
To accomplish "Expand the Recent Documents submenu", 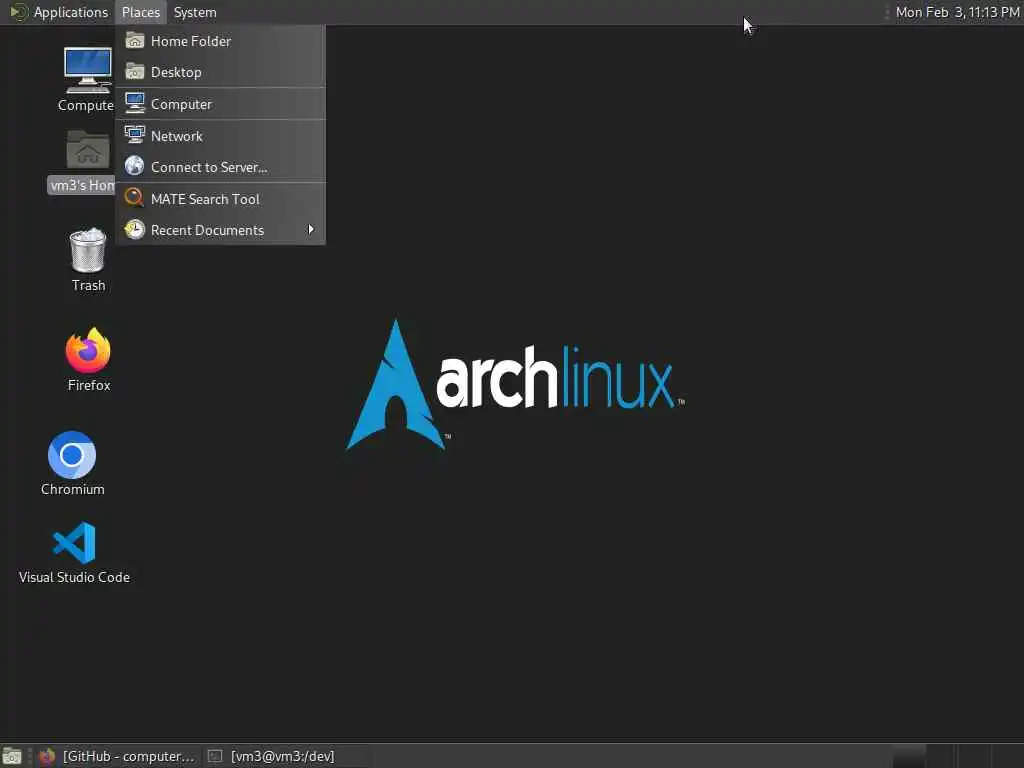I will coord(221,230).
